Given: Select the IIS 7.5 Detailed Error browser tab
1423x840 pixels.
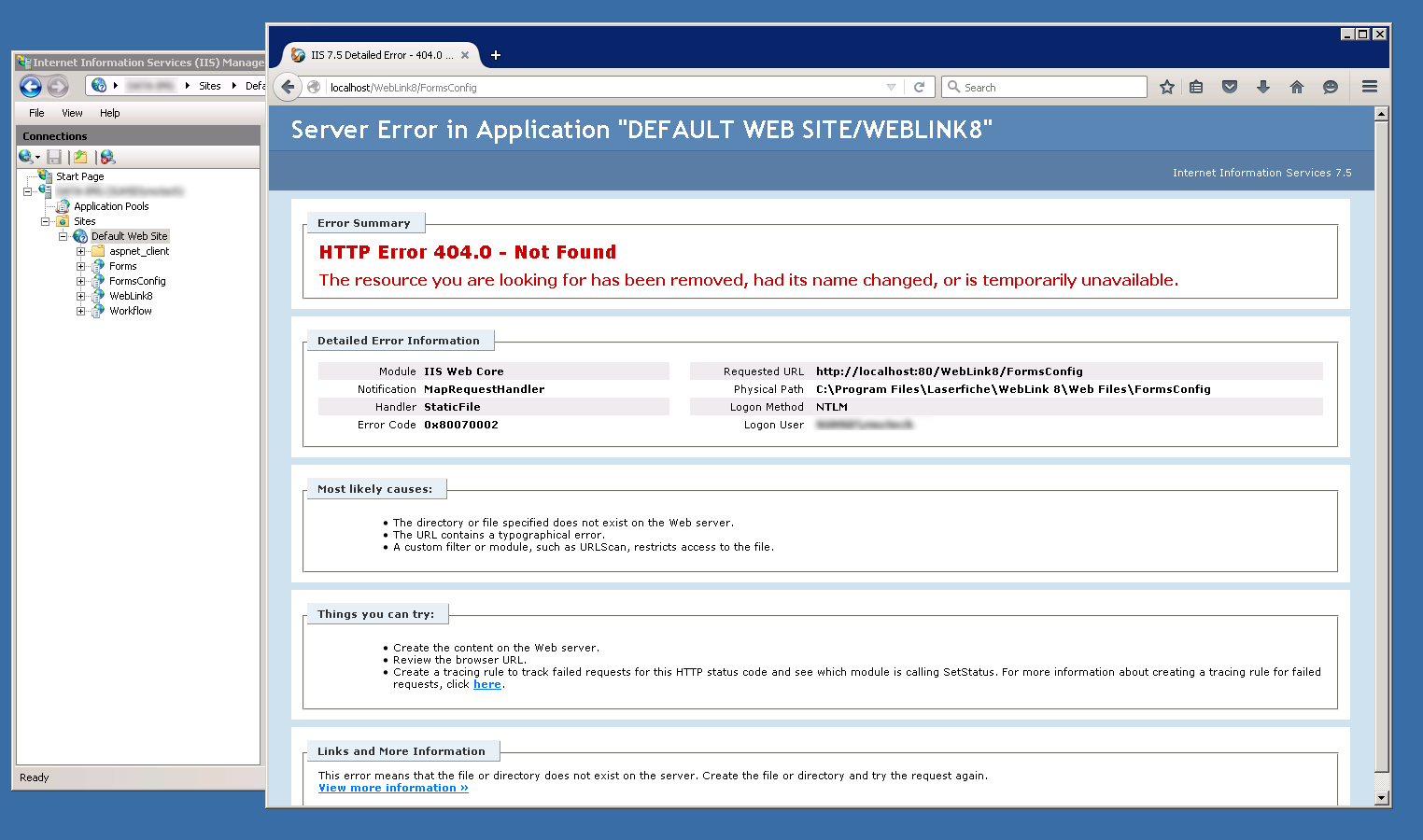Looking at the screenshot, I should [x=382, y=55].
